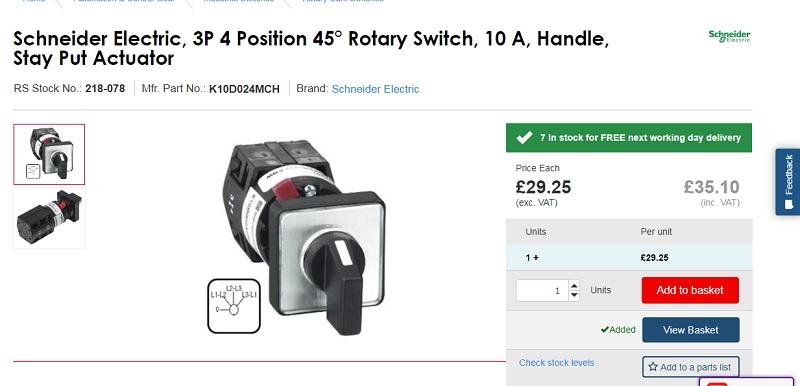Click the Units quantity input field
The width and height of the screenshot is (800, 386).
(x=542, y=291)
